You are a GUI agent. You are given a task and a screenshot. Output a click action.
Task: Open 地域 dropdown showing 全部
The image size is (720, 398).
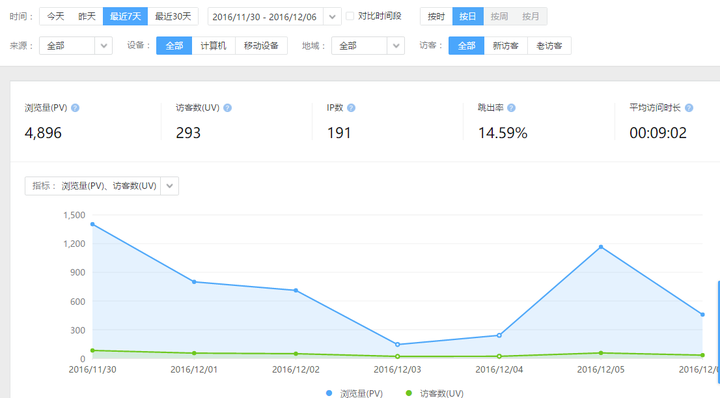368,45
